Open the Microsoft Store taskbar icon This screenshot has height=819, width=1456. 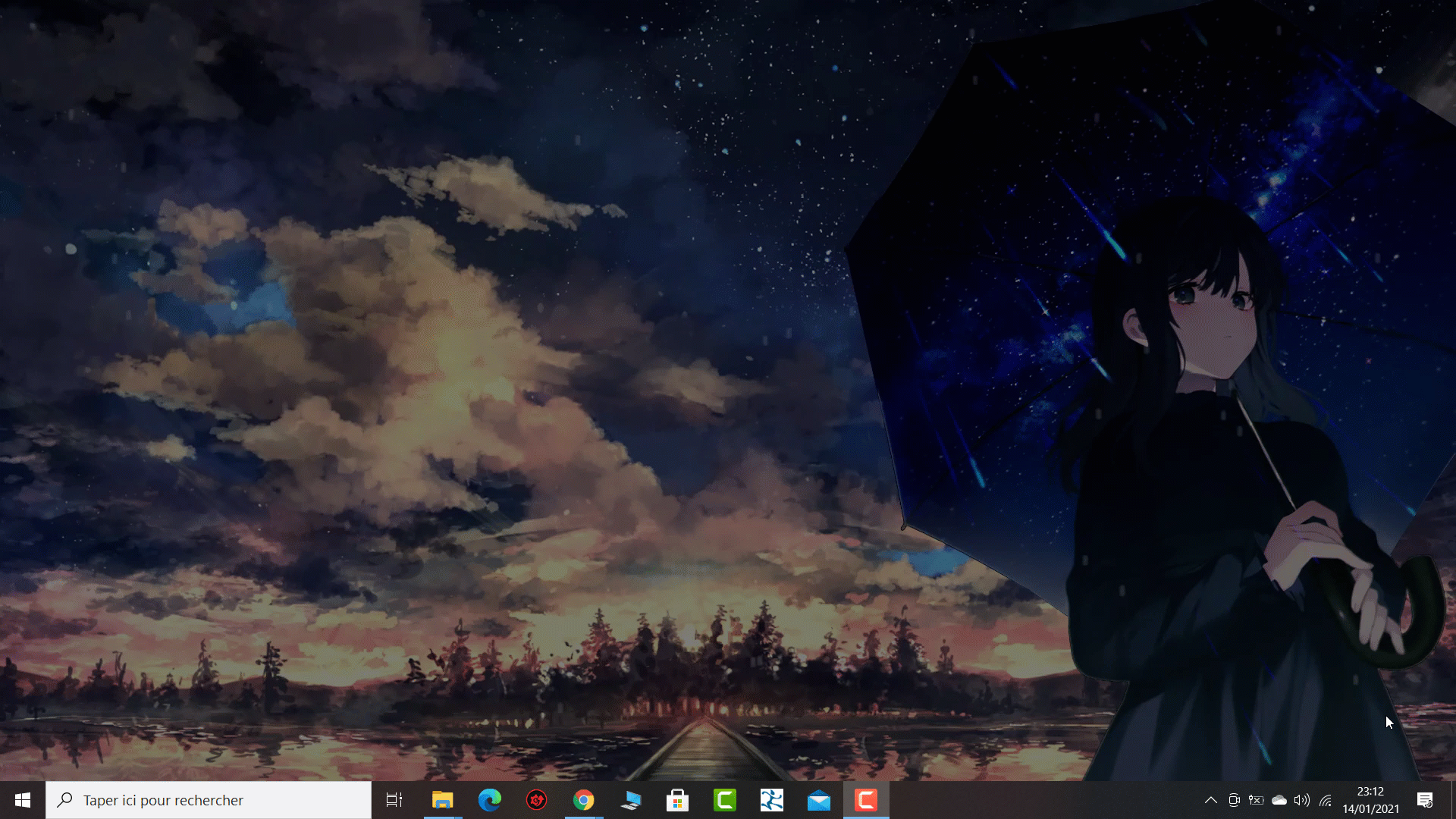point(677,800)
